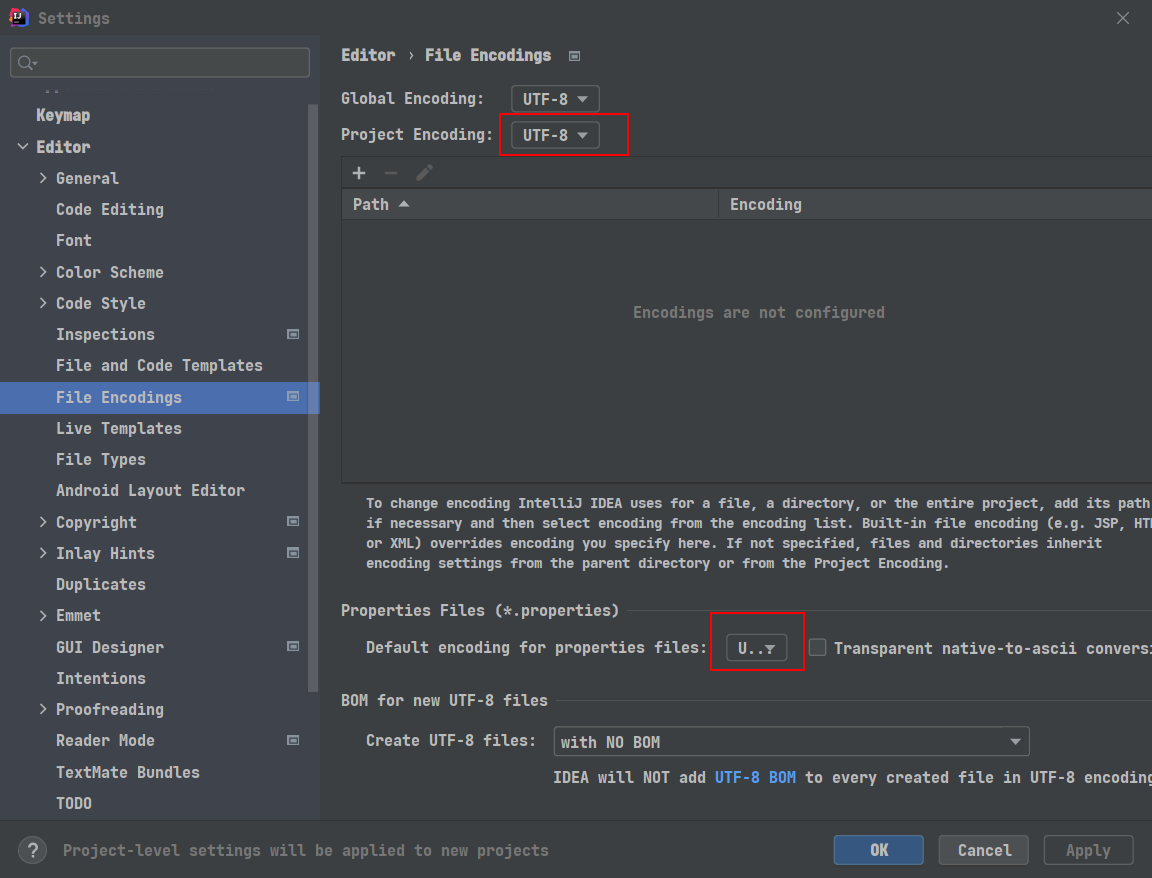Screen dimensions: 1152x878
Task: Open Font settings page
Action: [73, 241]
